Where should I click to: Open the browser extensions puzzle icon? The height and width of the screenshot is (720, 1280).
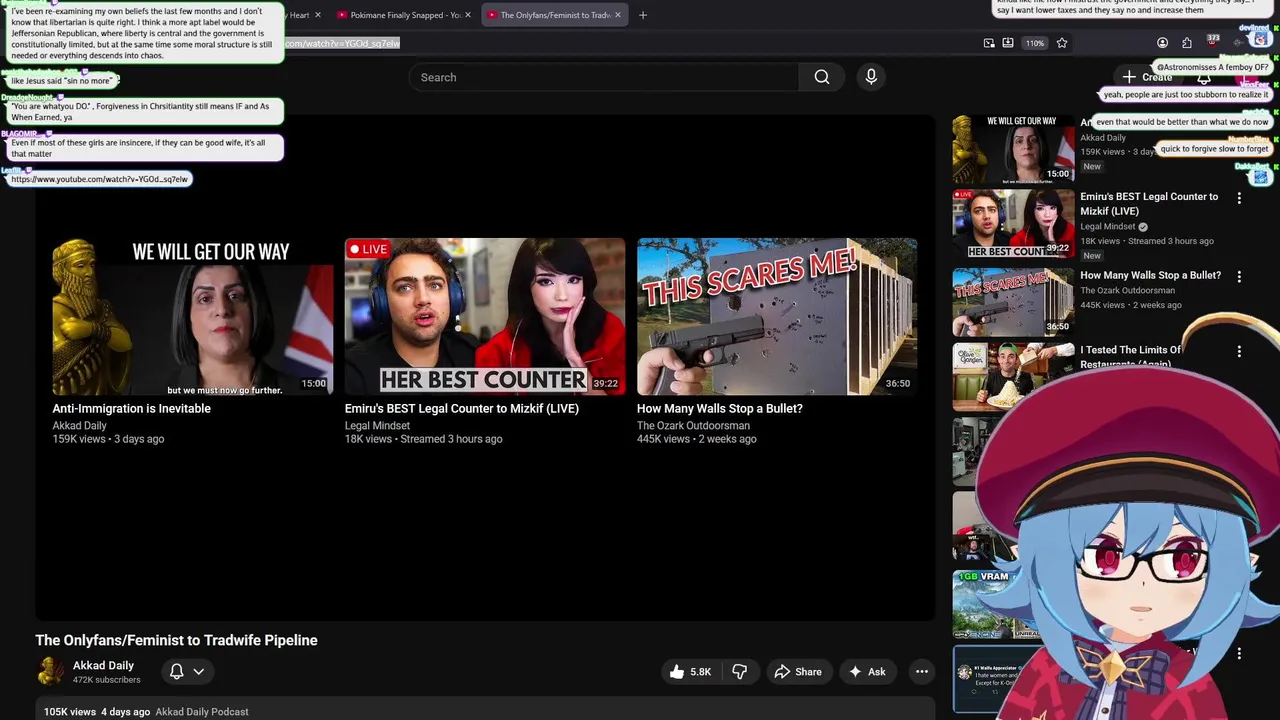[x=1187, y=43]
